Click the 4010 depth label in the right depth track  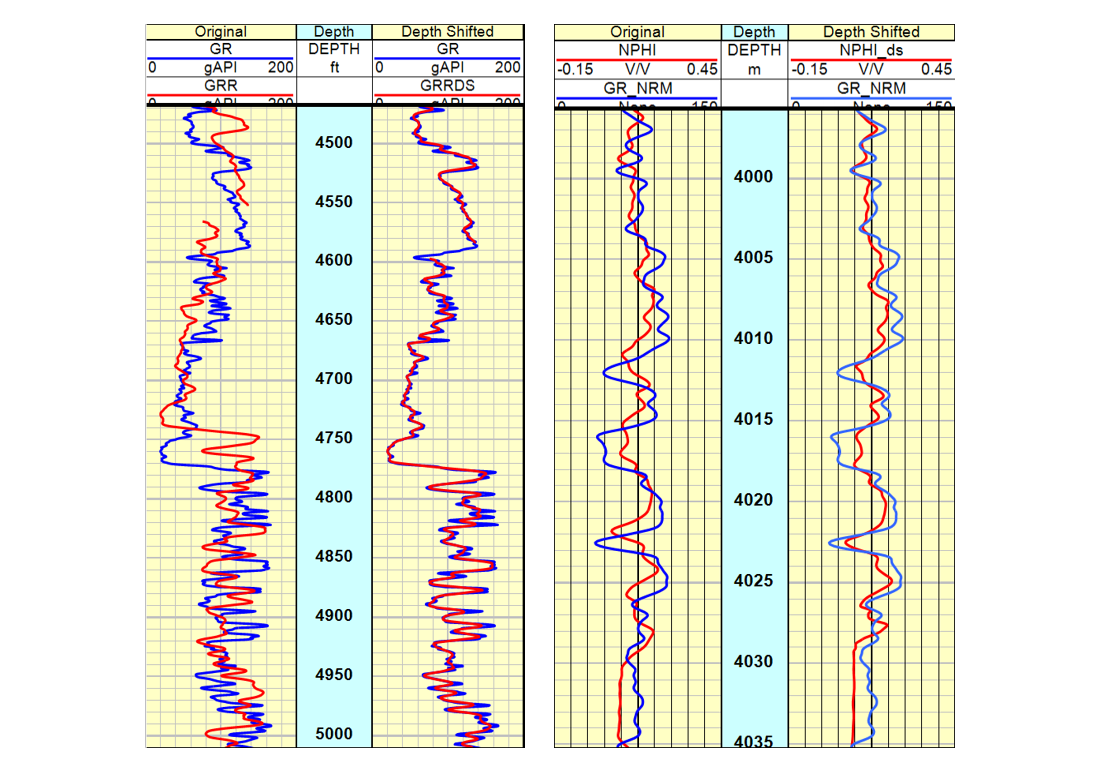(755, 339)
